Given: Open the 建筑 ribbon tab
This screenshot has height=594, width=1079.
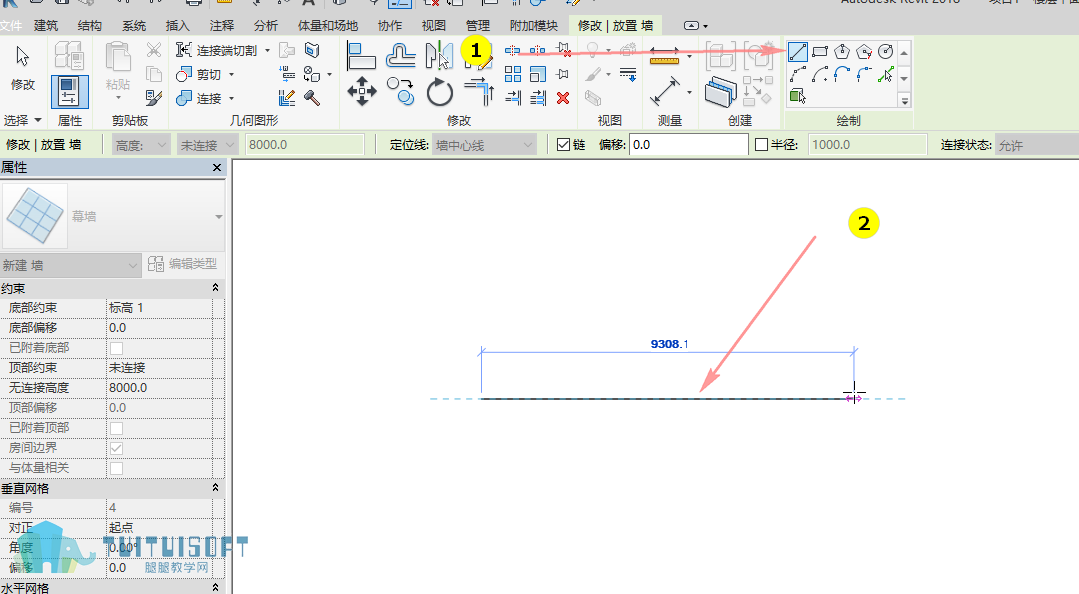Looking at the screenshot, I should (x=46, y=25).
